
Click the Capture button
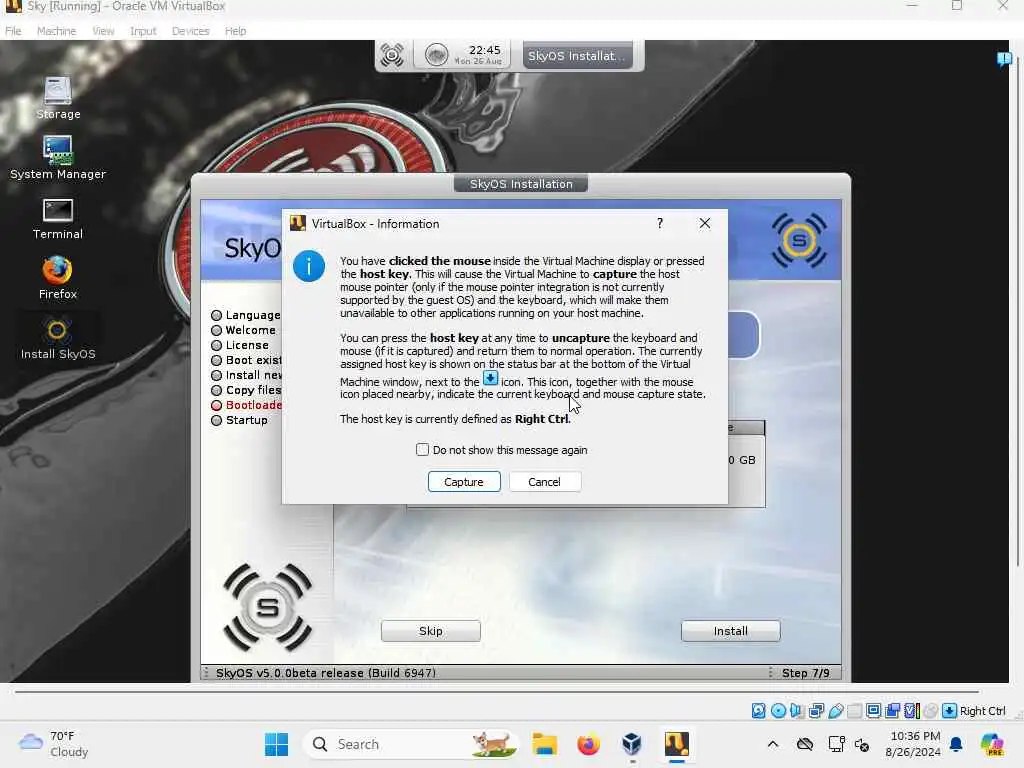464,482
